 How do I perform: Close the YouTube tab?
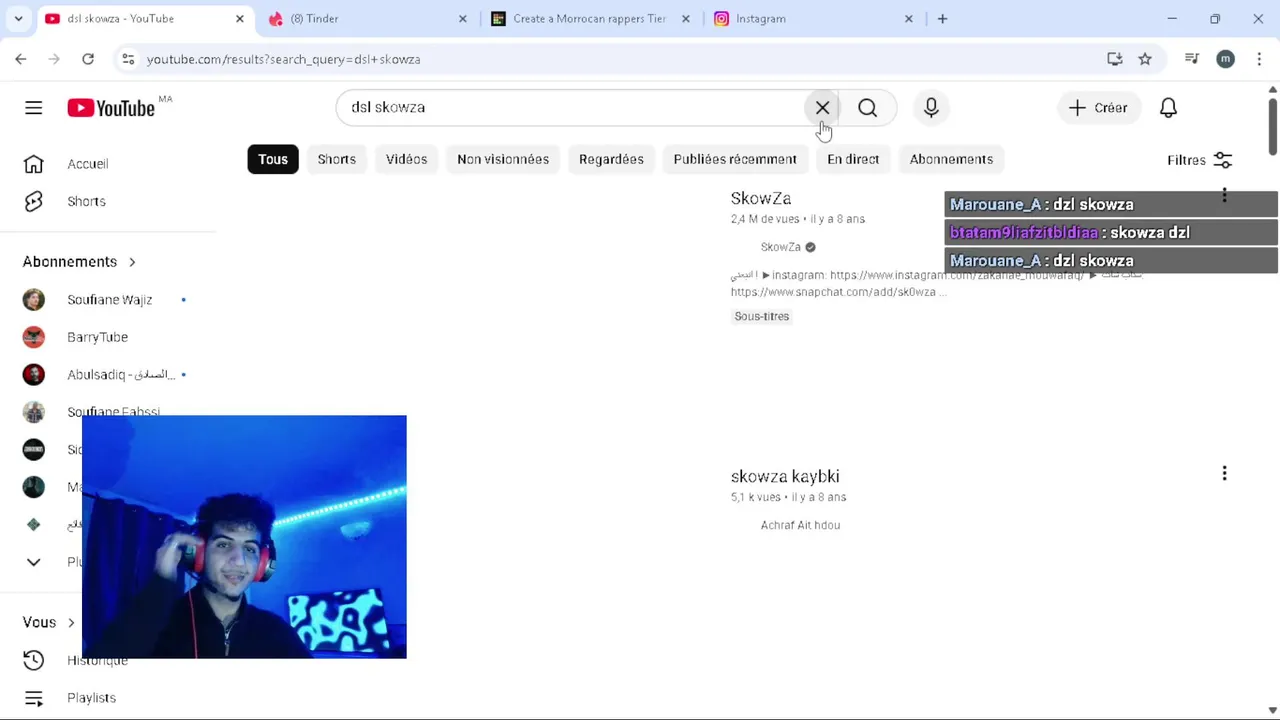pos(239,19)
